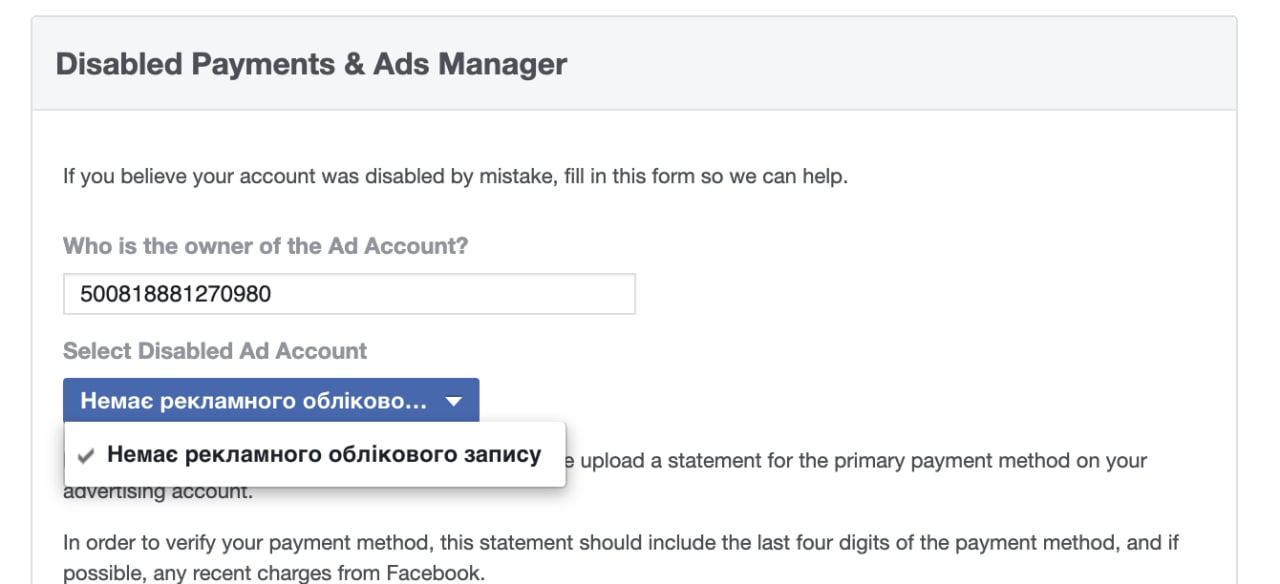Click the 'Select Disabled Ad Account' label
The image size is (1280, 584).
click(x=215, y=351)
